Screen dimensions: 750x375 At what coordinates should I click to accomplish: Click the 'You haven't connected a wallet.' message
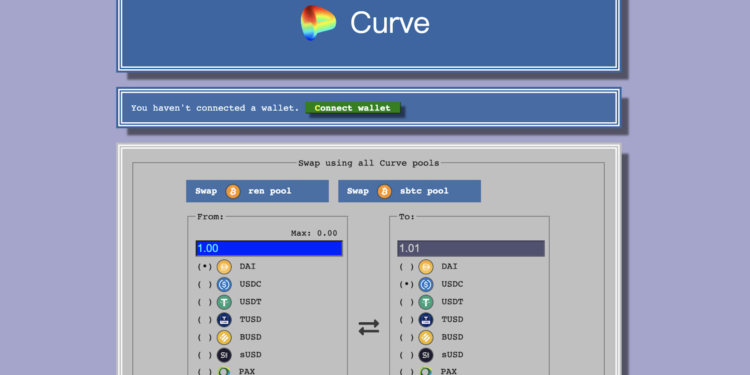[x=215, y=108]
